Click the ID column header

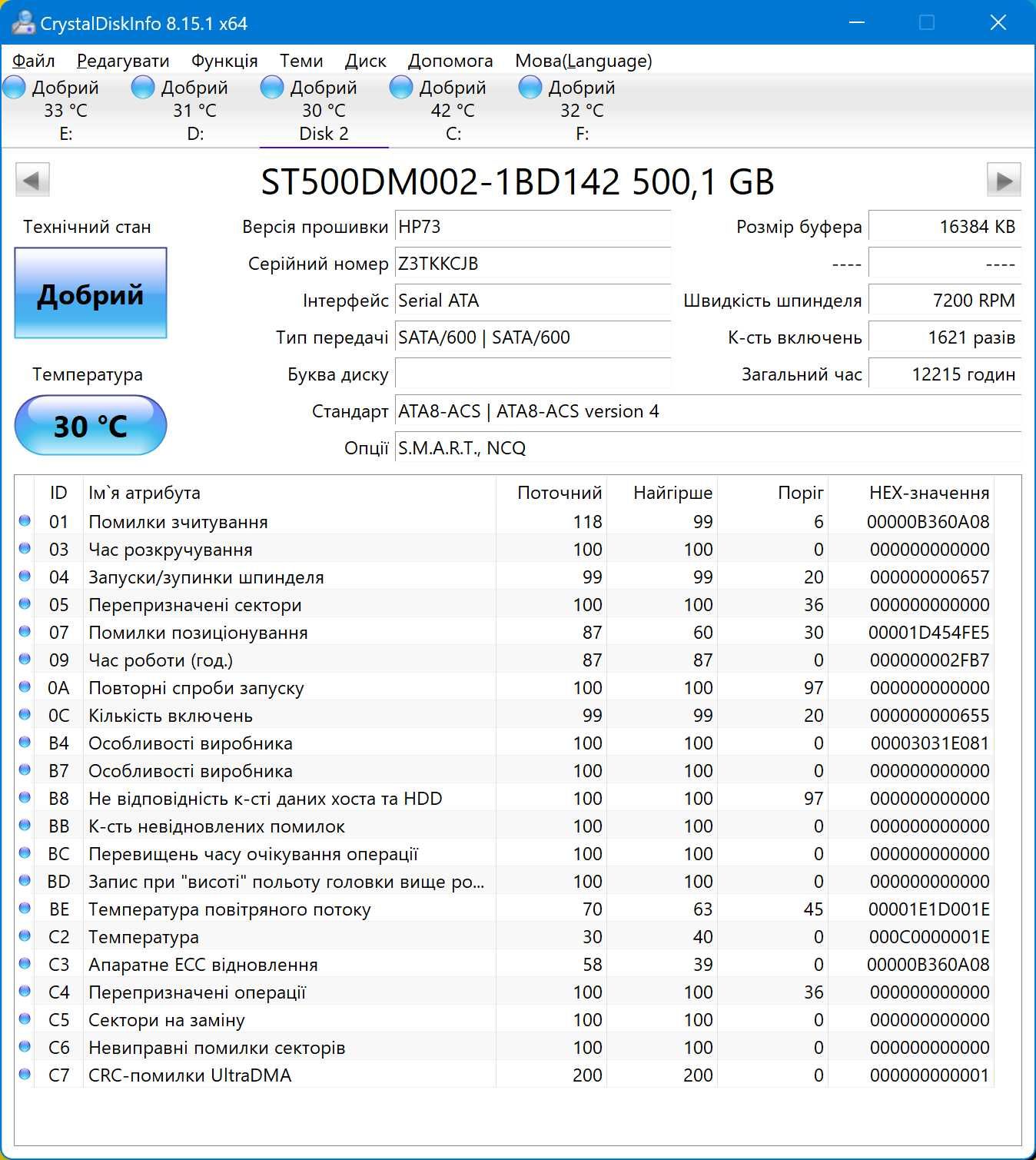(58, 493)
